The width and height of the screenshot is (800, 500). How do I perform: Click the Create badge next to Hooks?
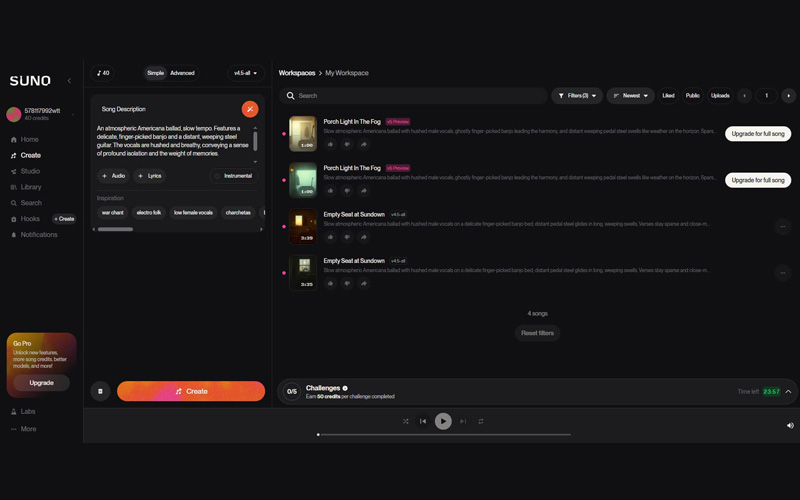pyautogui.click(x=64, y=218)
